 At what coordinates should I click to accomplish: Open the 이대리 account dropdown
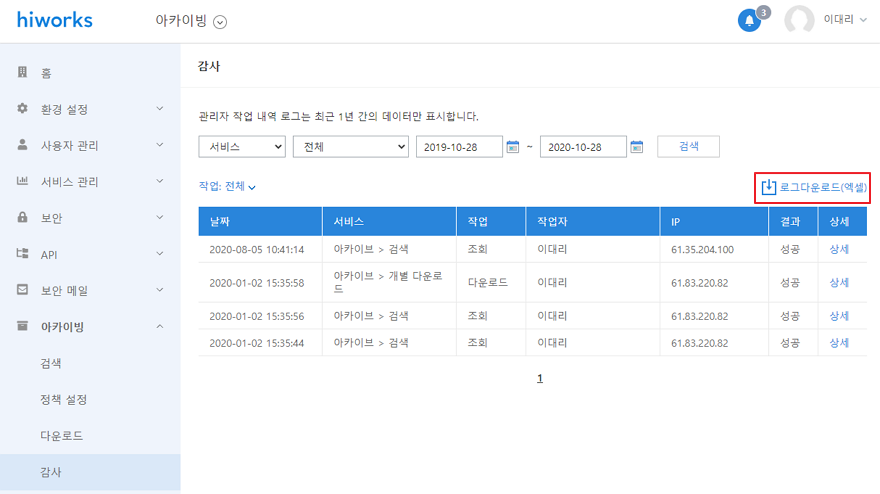click(845, 20)
